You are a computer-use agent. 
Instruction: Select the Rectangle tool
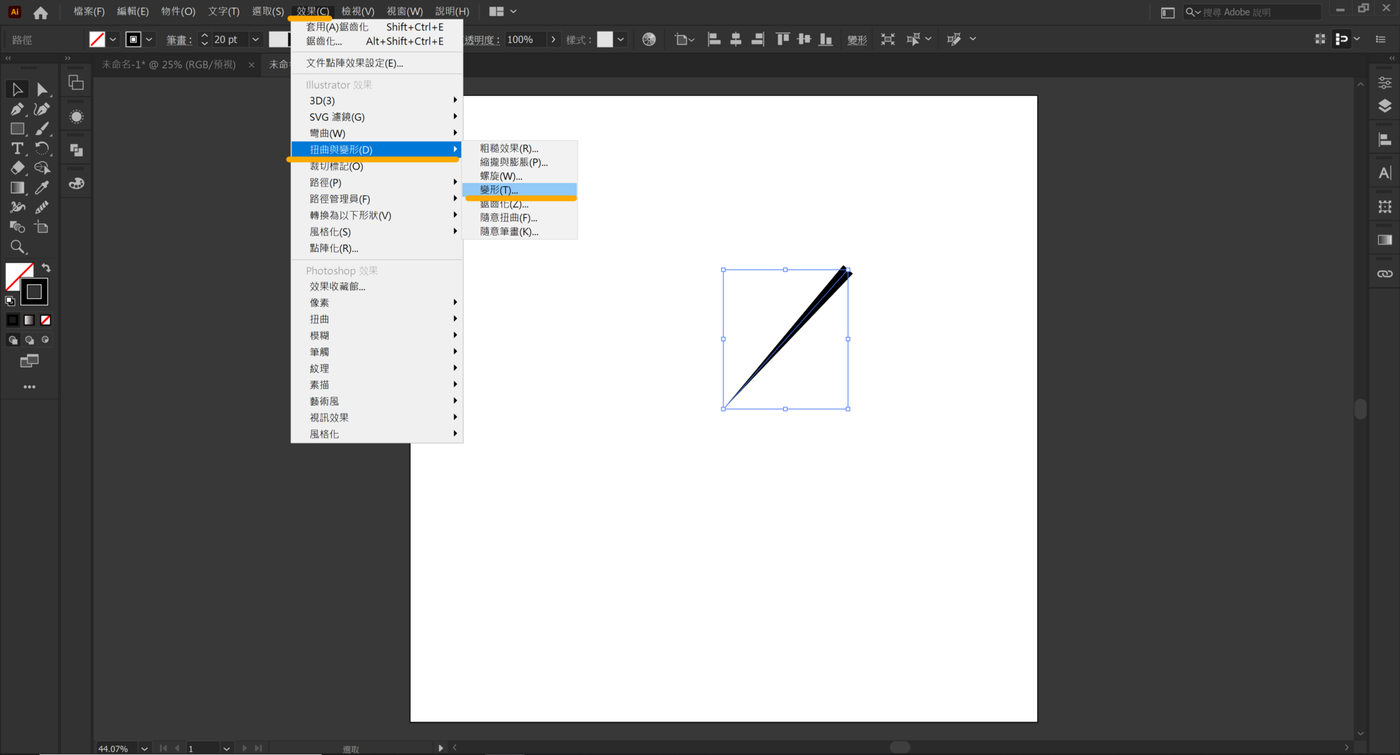click(17, 129)
